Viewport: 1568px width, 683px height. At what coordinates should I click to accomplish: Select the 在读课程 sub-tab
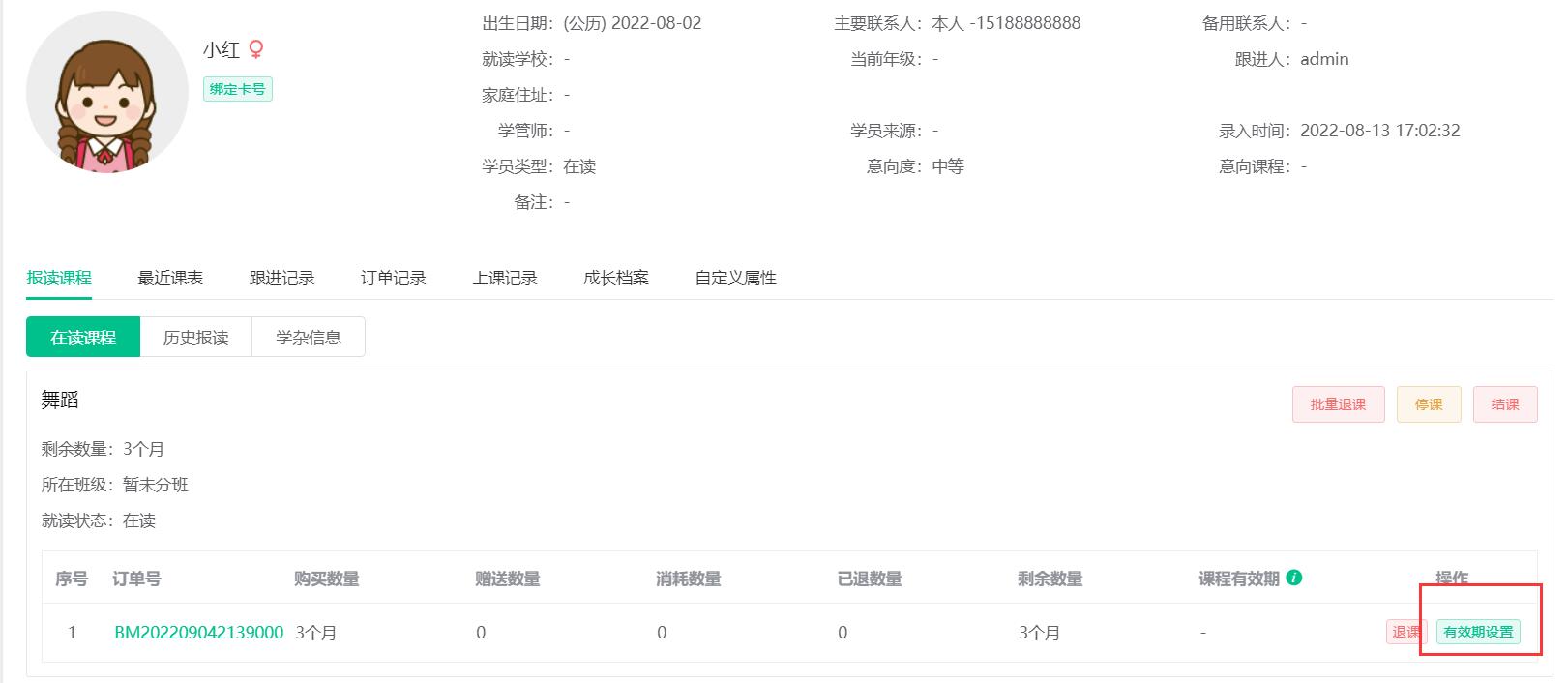pos(83,338)
